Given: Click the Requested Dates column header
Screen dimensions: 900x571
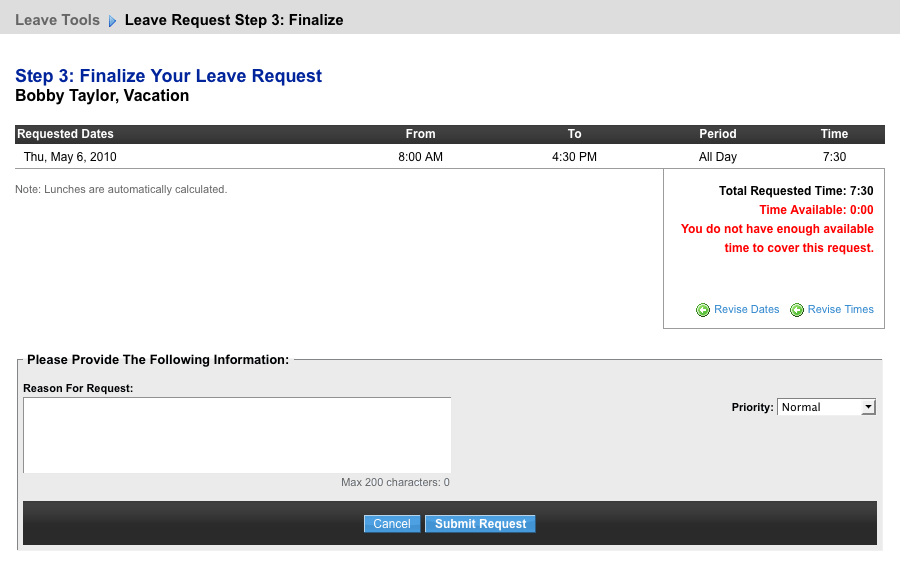Looking at the screenshot, I should point(65,134).
